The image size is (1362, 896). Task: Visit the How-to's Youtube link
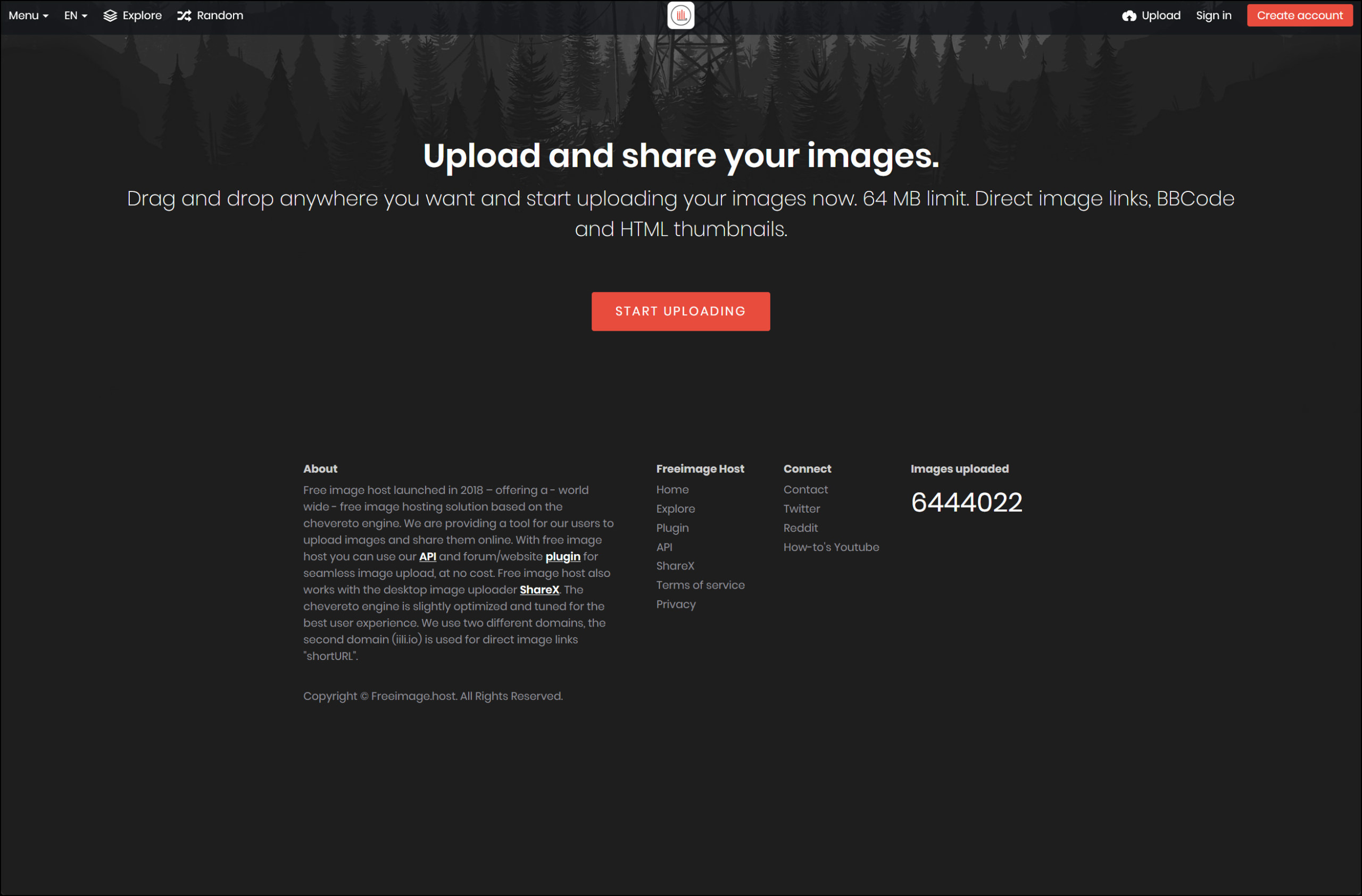click(x=831, y=547)
